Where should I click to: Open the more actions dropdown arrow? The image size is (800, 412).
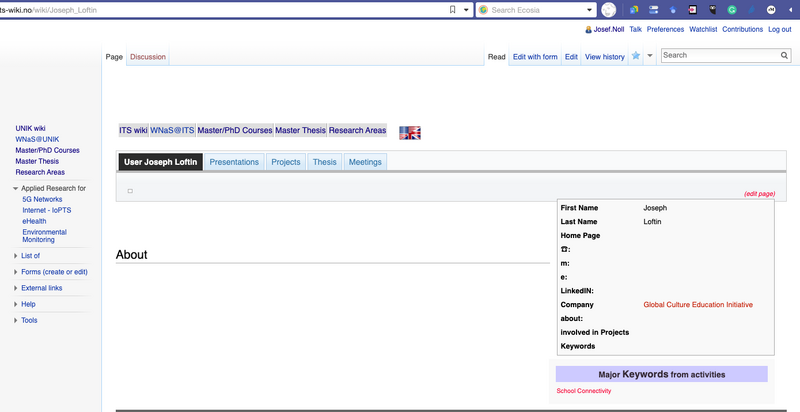pyautogui.click(x=650, y=56)
